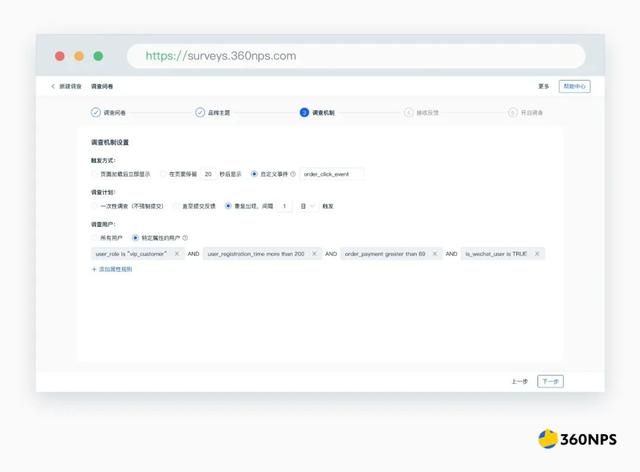The width and height of the screenshot is (640, 472).
Task: Click help icon next to 自定义事件
Action: (293, 173)
